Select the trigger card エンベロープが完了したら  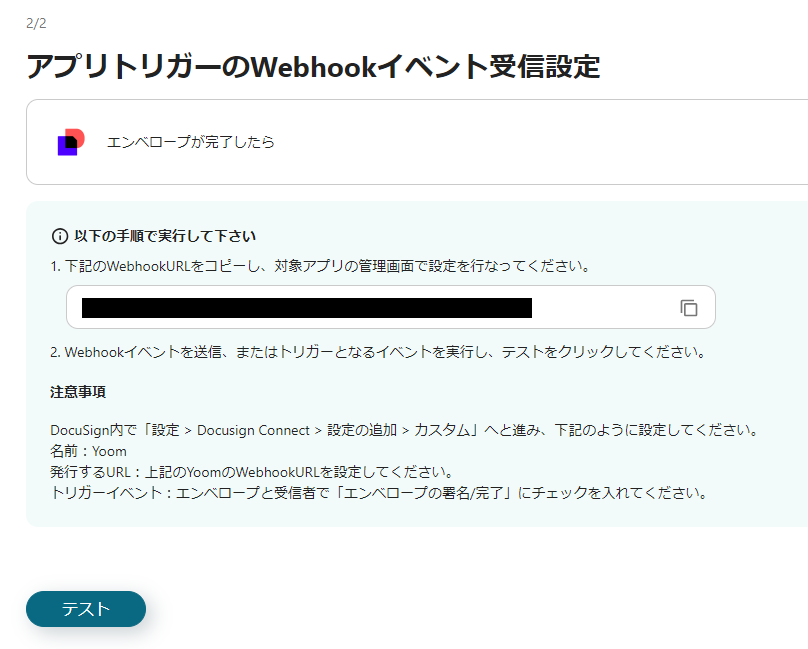[x=400, y=142]
